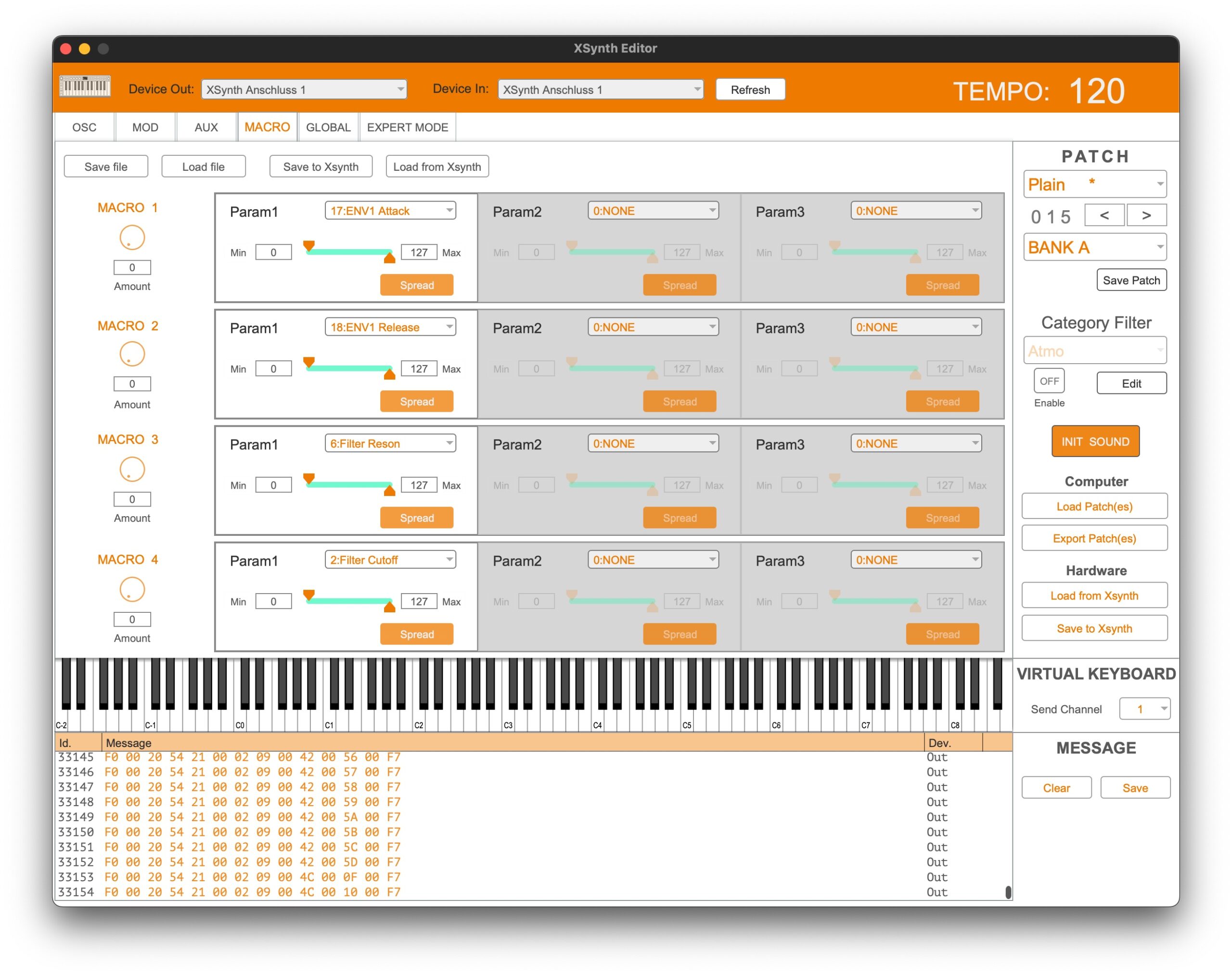Open MACRO 1 Param1 ENV1 Attack dropdown
Image resolution: width=1232 pixels, height=976 pixels.
coord(390,211)
